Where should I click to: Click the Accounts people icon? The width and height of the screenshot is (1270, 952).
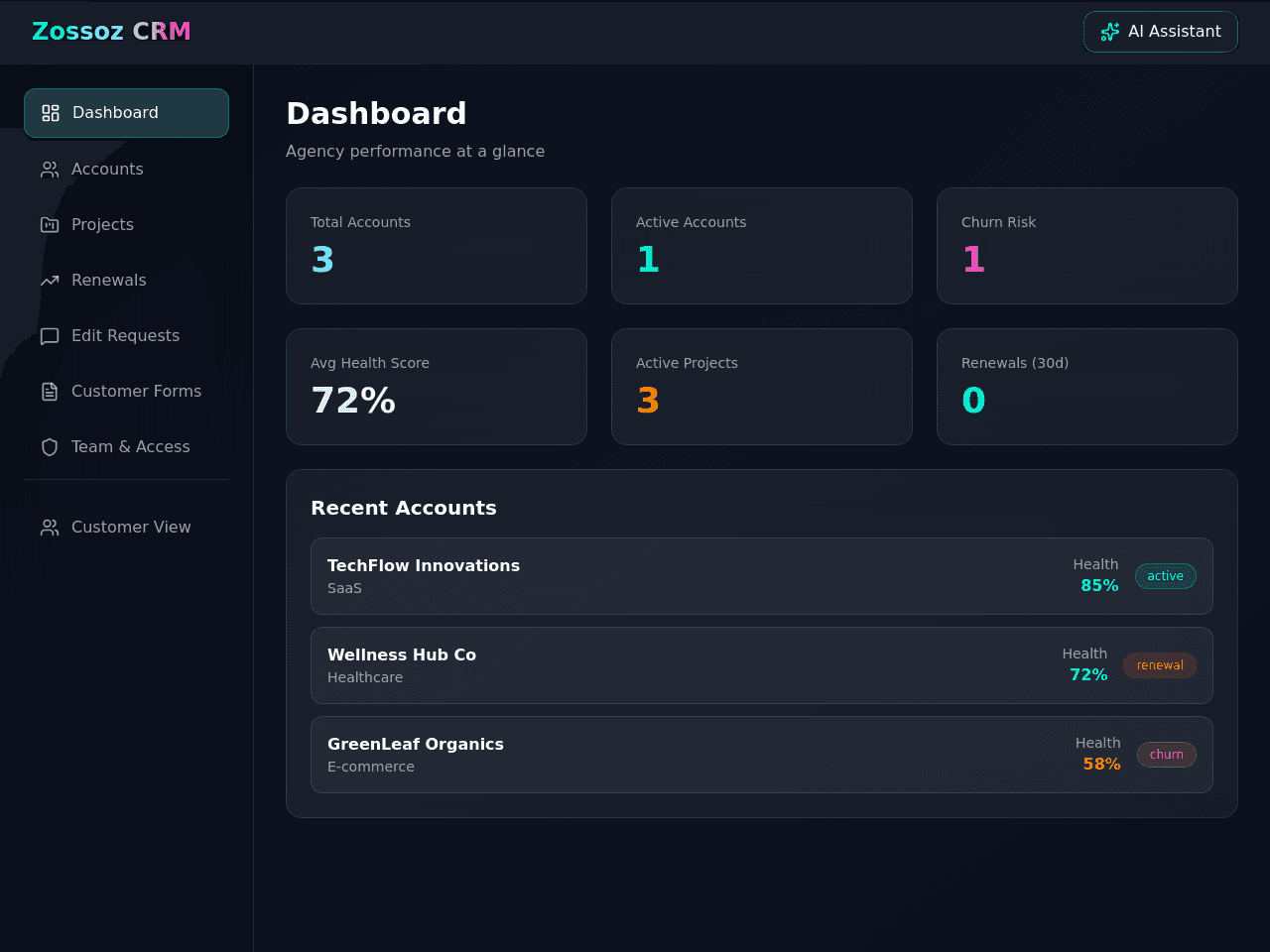pos(50,170)
